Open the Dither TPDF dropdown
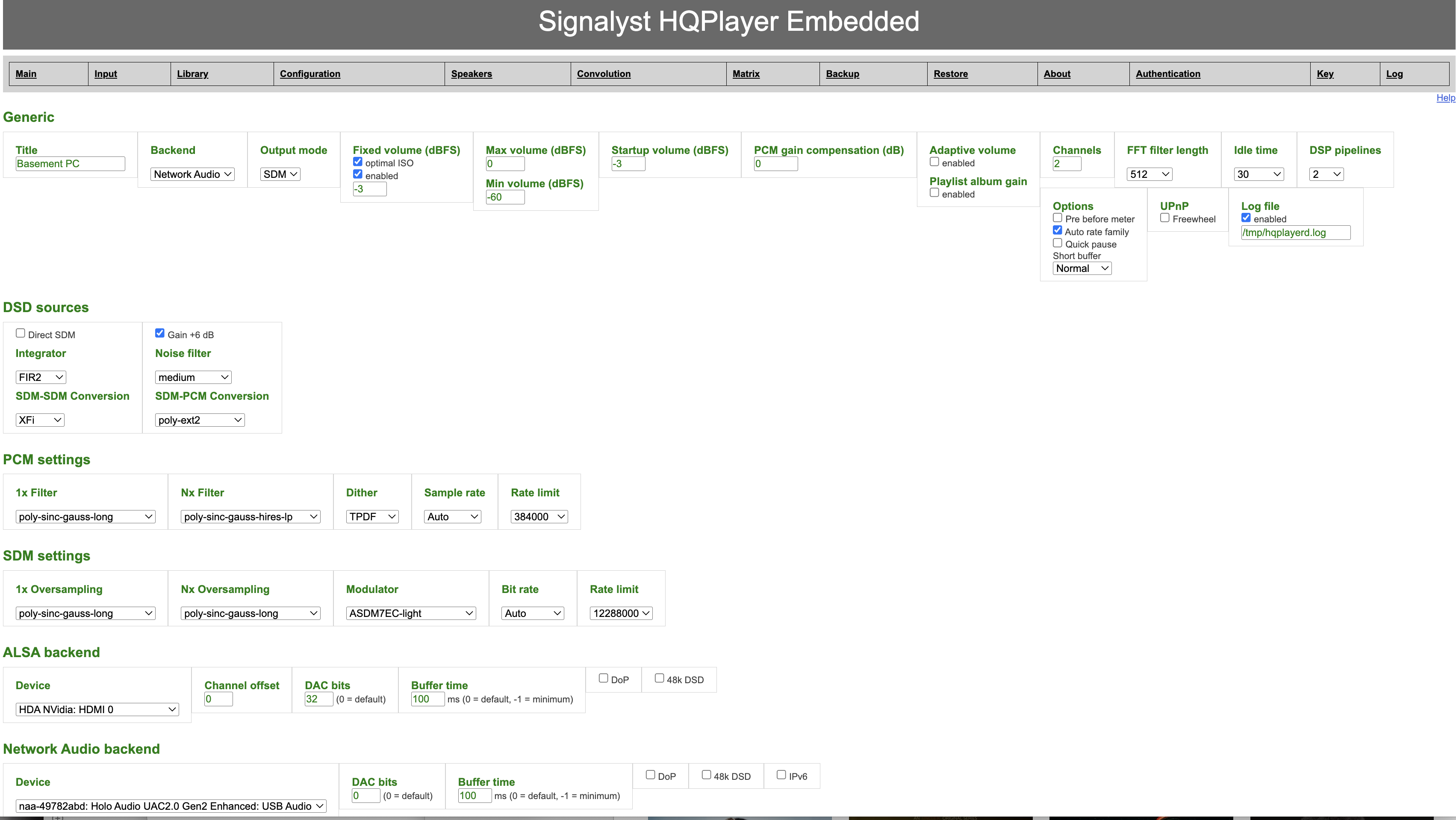The width and height of the screenshot is (1456, 820). click(372, 516)
